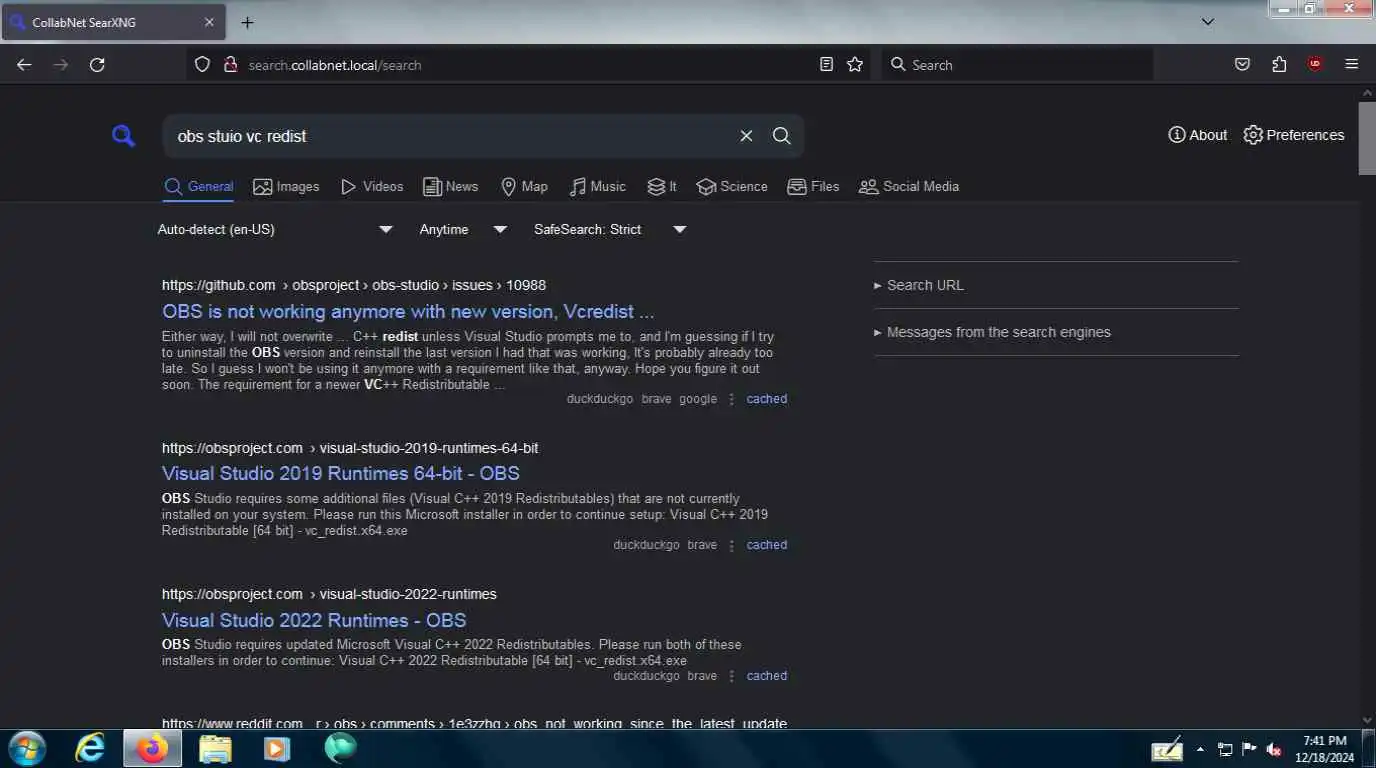Open uBlock Origin extension icon
1376x768 pixels.
pos(1315,65)
